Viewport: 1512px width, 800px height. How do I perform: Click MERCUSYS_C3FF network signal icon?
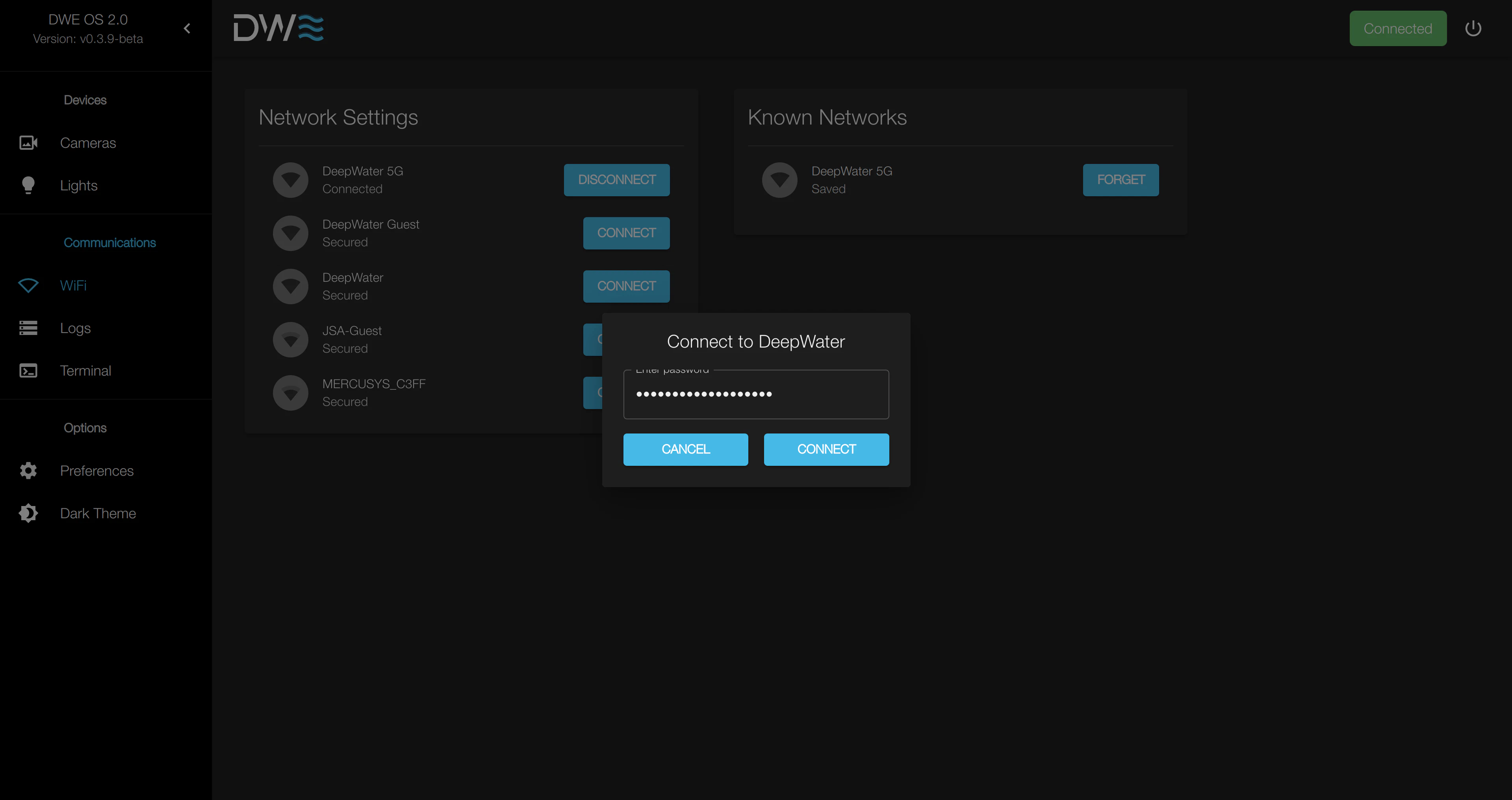point(291,393)
